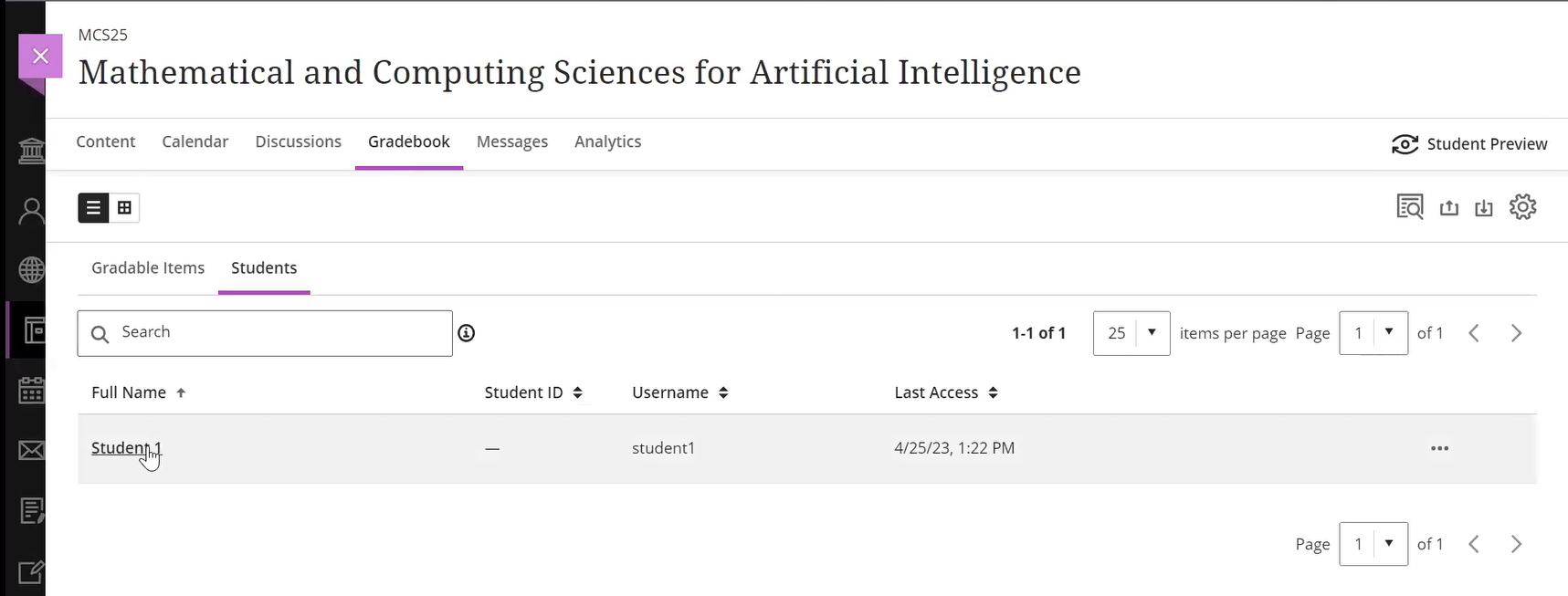Image resolution: width=1568 pixels, height=596 pixels.
Task: Sort by Last Access column
Action: coord(946,392)
